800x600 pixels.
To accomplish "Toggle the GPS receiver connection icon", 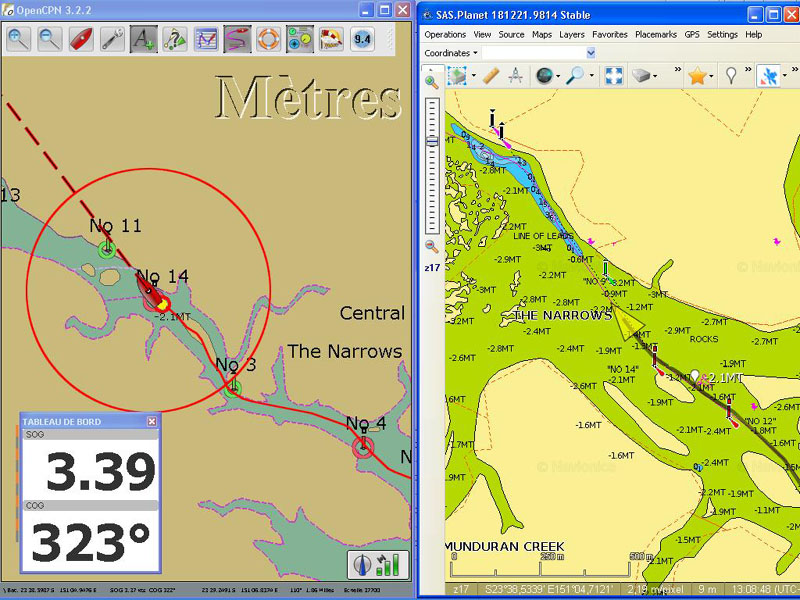I will pos(768,76).
